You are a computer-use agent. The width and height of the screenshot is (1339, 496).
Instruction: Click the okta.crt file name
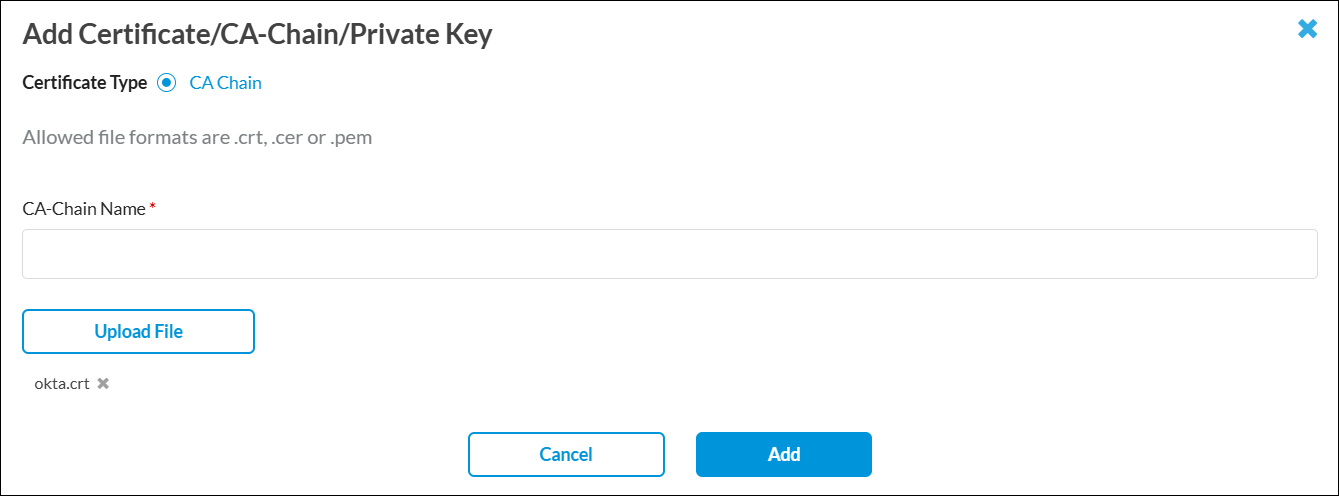click(x=61, y=383)
